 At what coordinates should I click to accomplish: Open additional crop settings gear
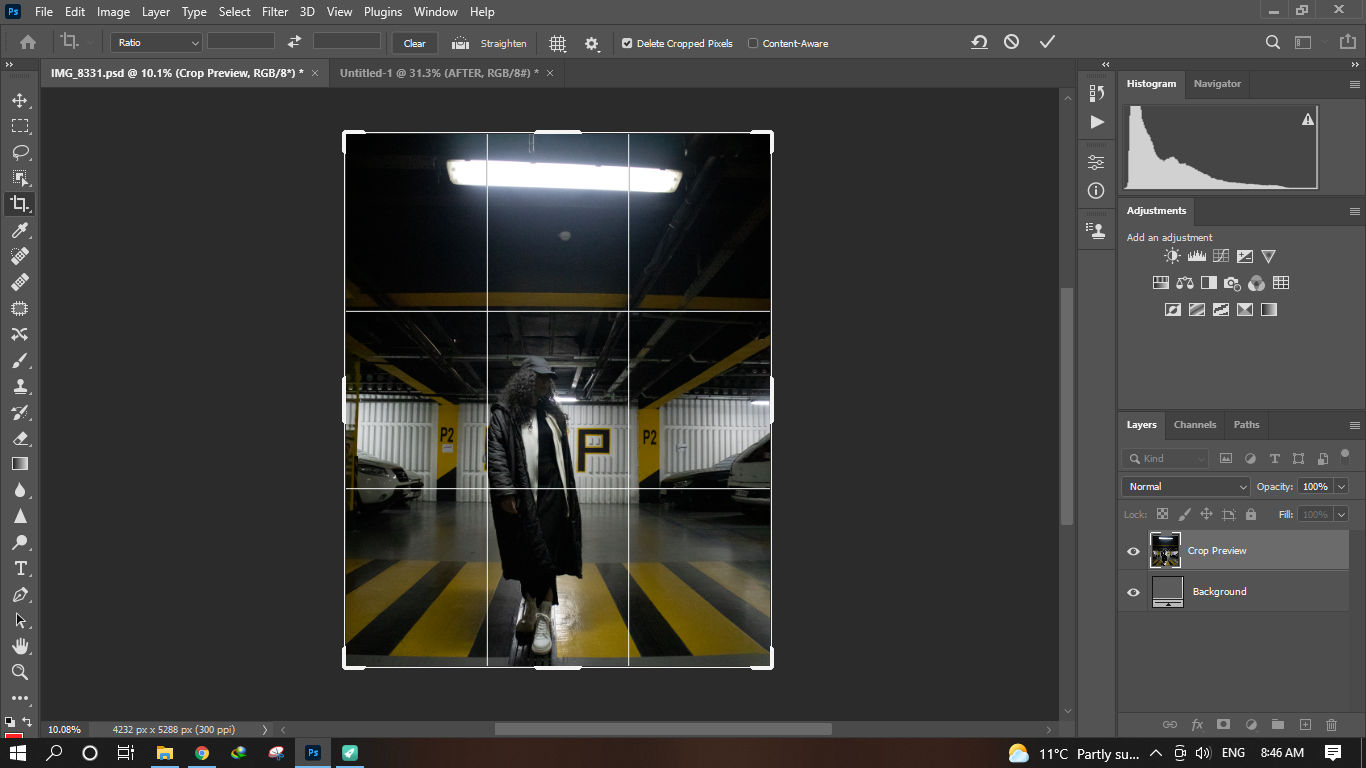click(592, 43)
